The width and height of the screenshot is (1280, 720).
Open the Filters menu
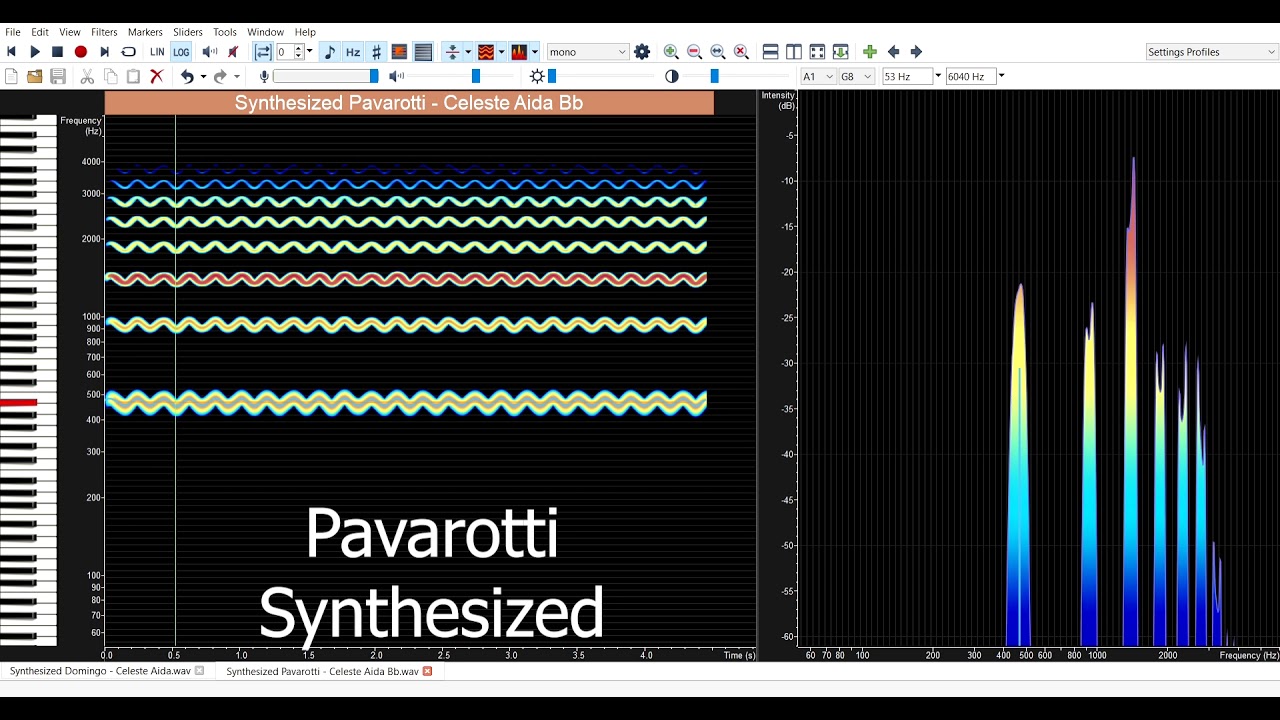[x=104, y=32]
